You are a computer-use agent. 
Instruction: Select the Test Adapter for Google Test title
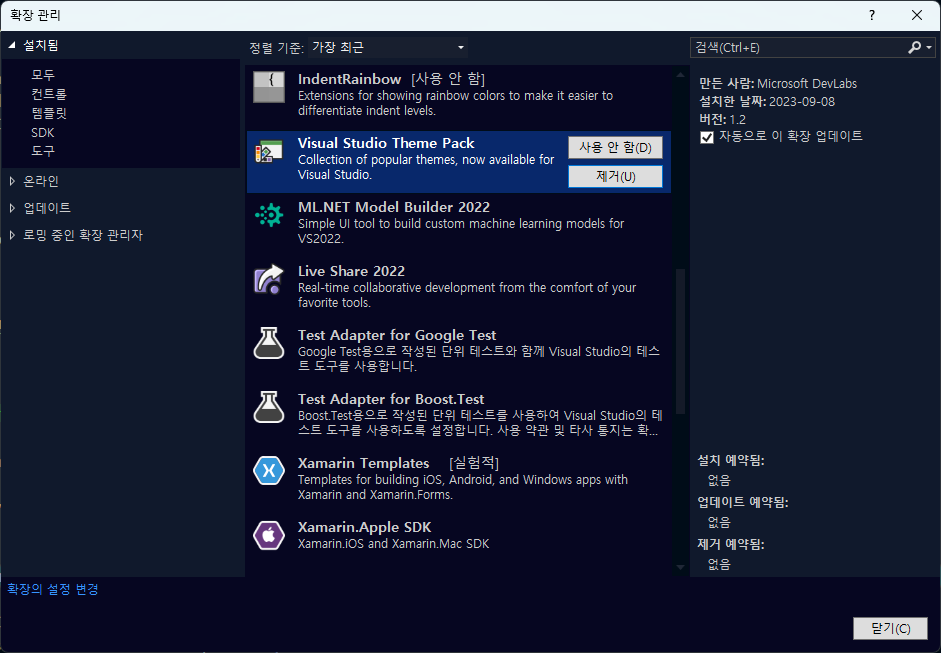(x=397, y=335)
